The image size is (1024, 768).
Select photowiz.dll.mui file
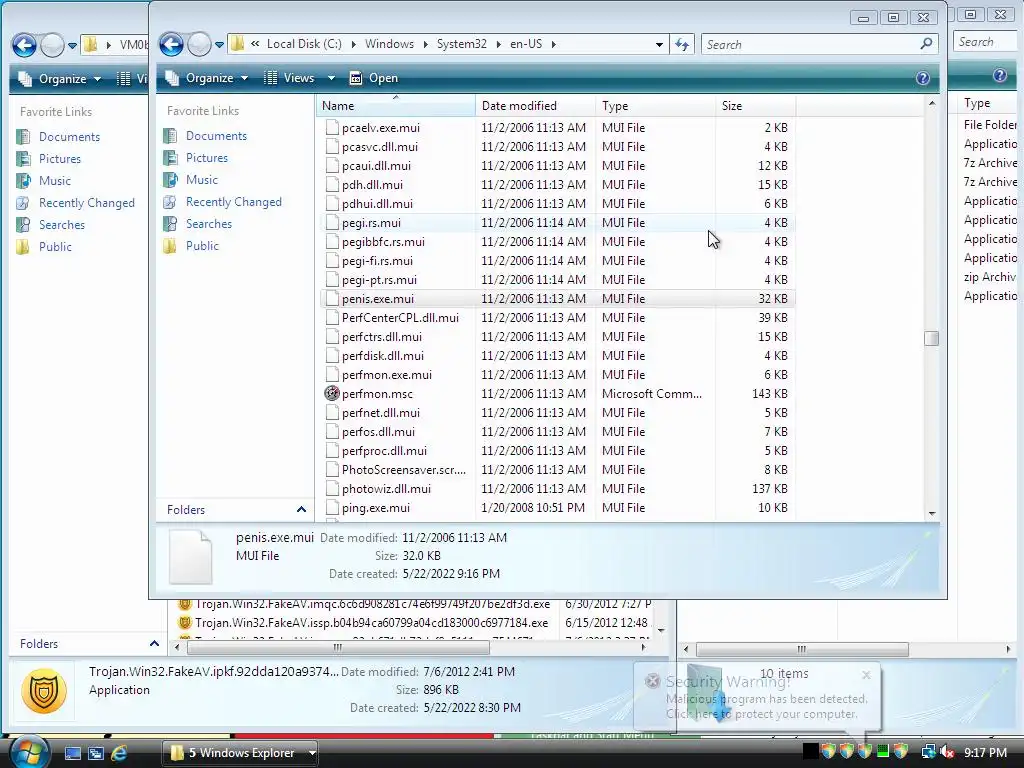coord(386,489)
